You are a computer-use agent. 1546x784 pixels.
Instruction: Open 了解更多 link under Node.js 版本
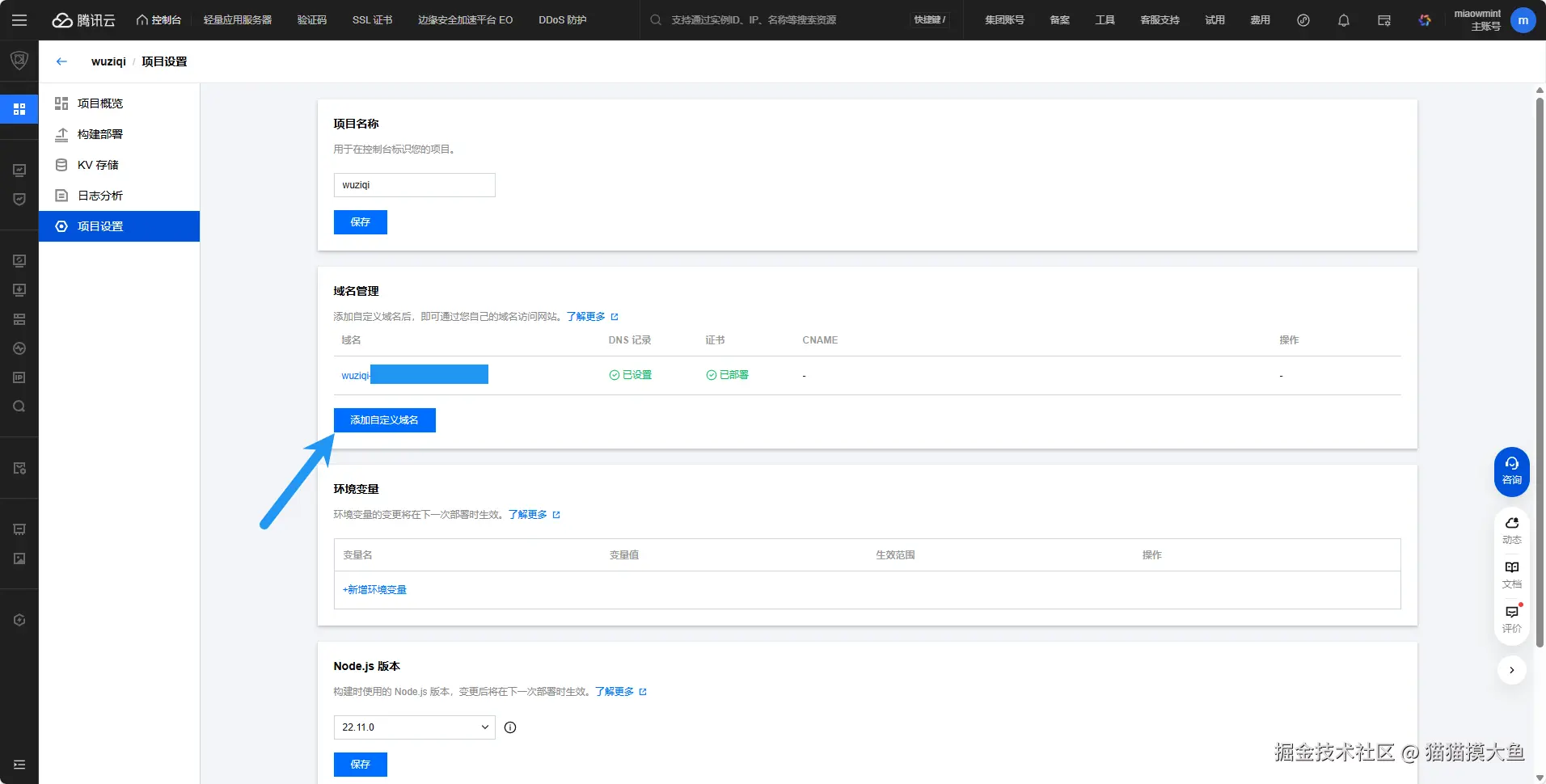tap(621, 692)
